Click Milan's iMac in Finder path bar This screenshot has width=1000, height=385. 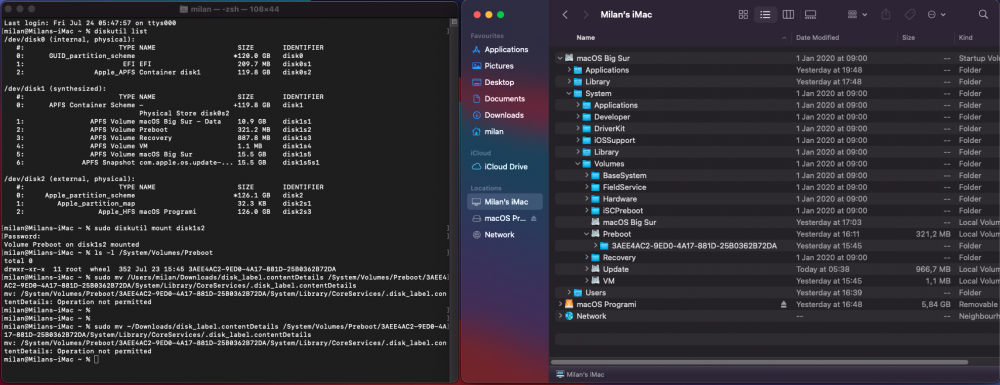coord(580,374)
